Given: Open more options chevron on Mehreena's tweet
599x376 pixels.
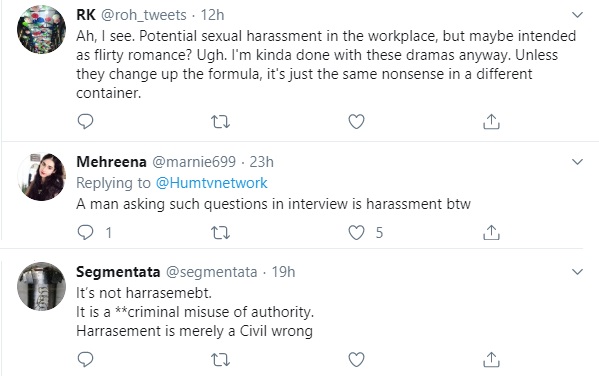Looking at the screenshot, I should [577, 162].
